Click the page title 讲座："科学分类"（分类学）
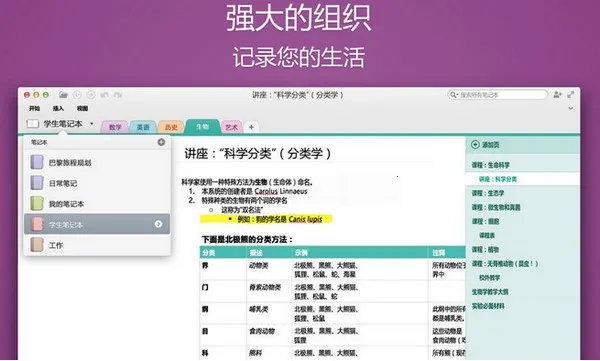The image size is (600, 361). (258, 154)
